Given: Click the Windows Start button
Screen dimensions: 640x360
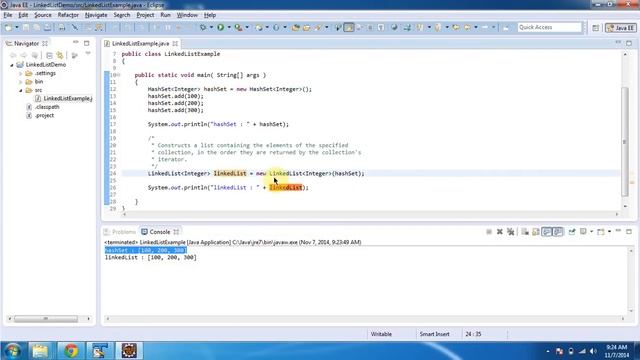Looking at the screenshot, I should tap(12, 351).
